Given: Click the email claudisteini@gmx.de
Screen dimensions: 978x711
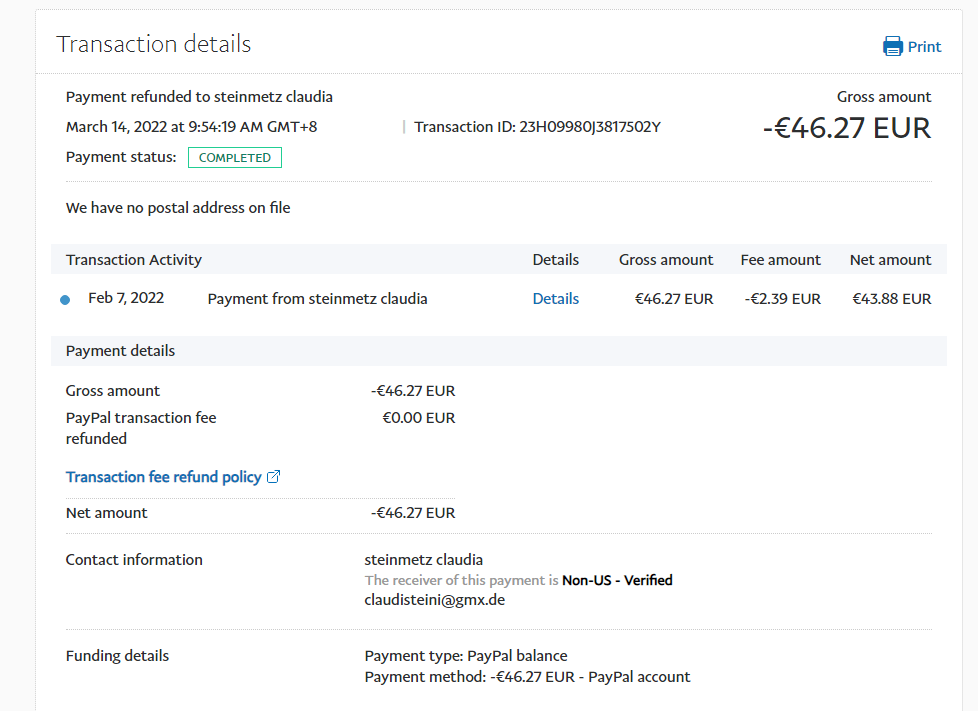Looking at the screenshot, I should 437,600.
